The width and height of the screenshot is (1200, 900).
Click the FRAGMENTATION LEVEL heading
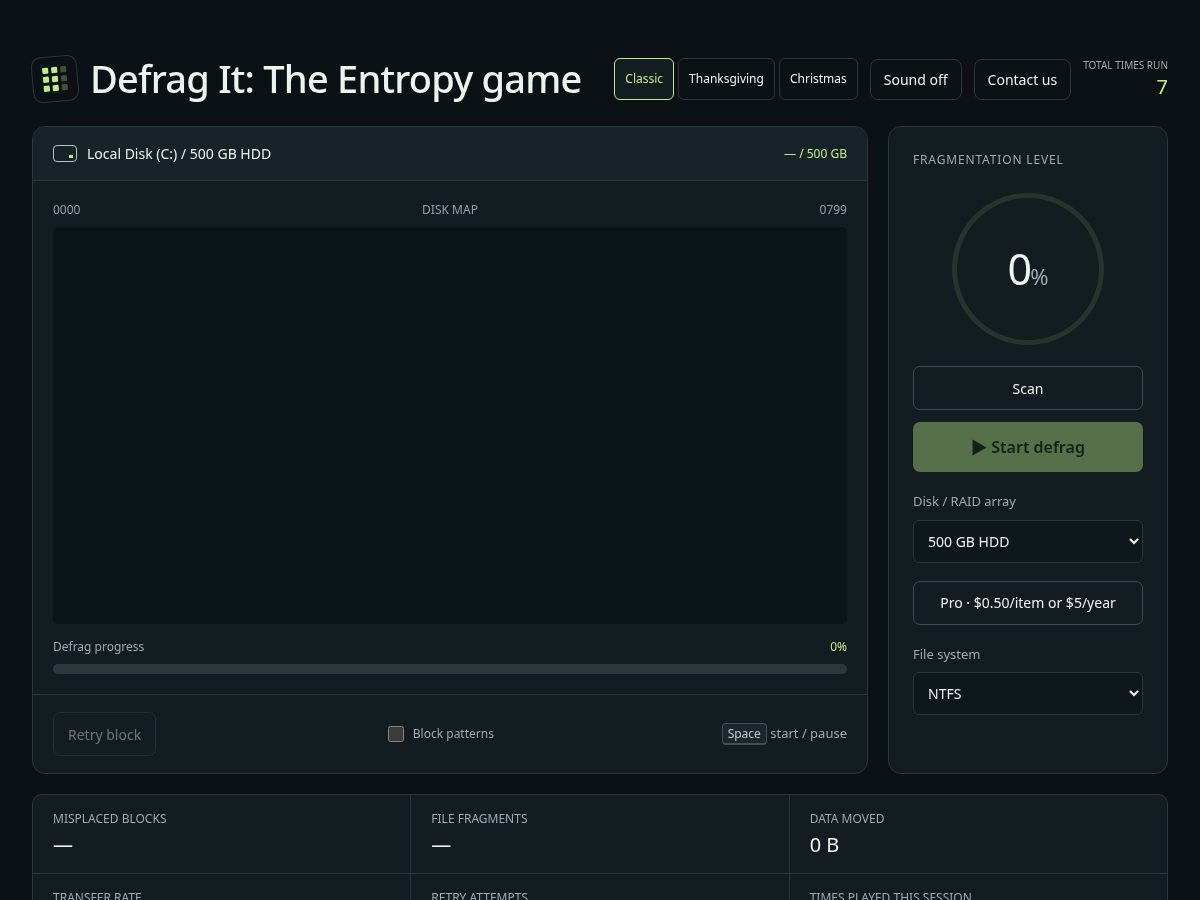(988, 160)
